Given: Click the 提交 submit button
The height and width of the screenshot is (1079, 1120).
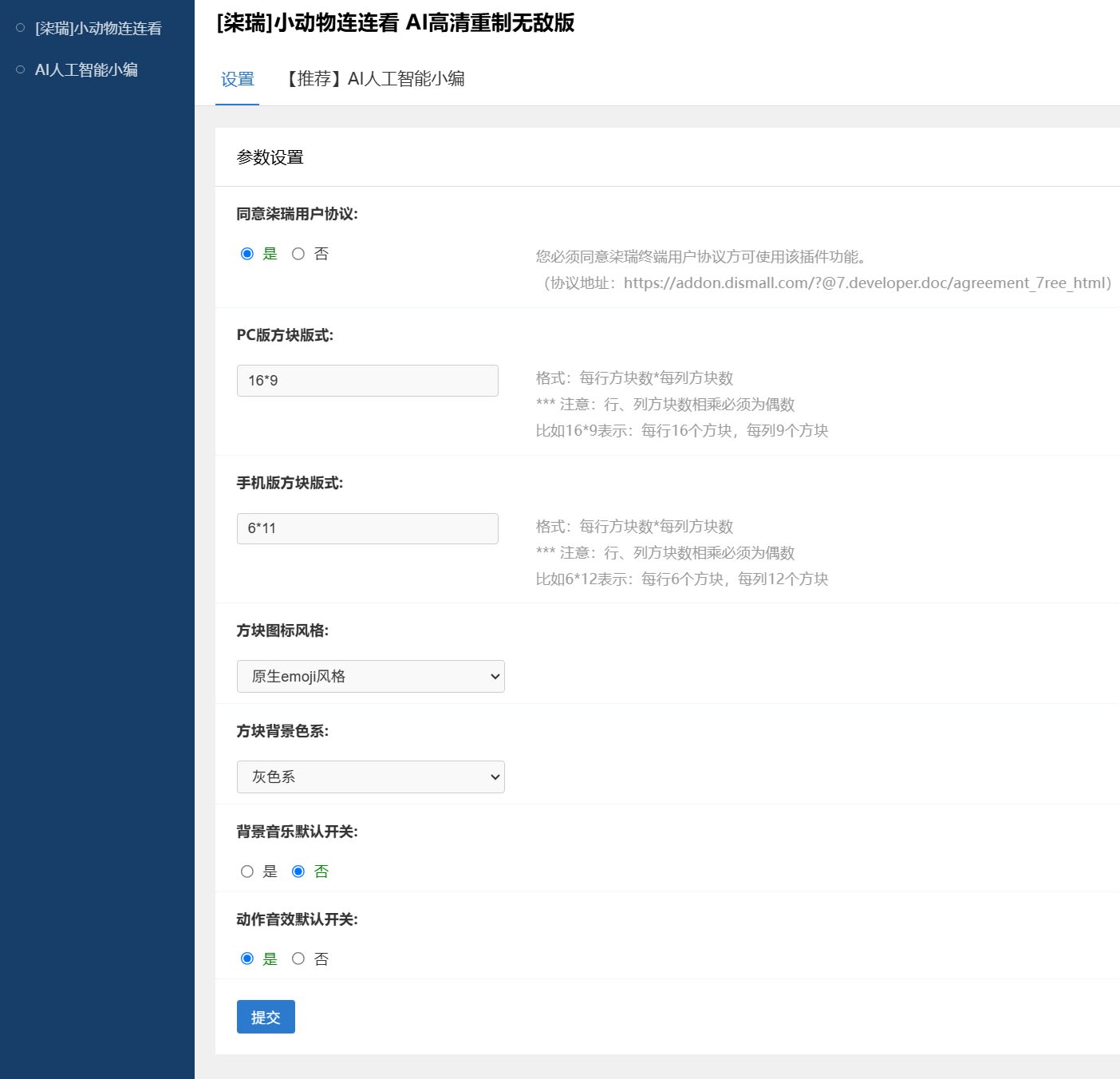Looking at the screenshot, I should (266, 1017).
